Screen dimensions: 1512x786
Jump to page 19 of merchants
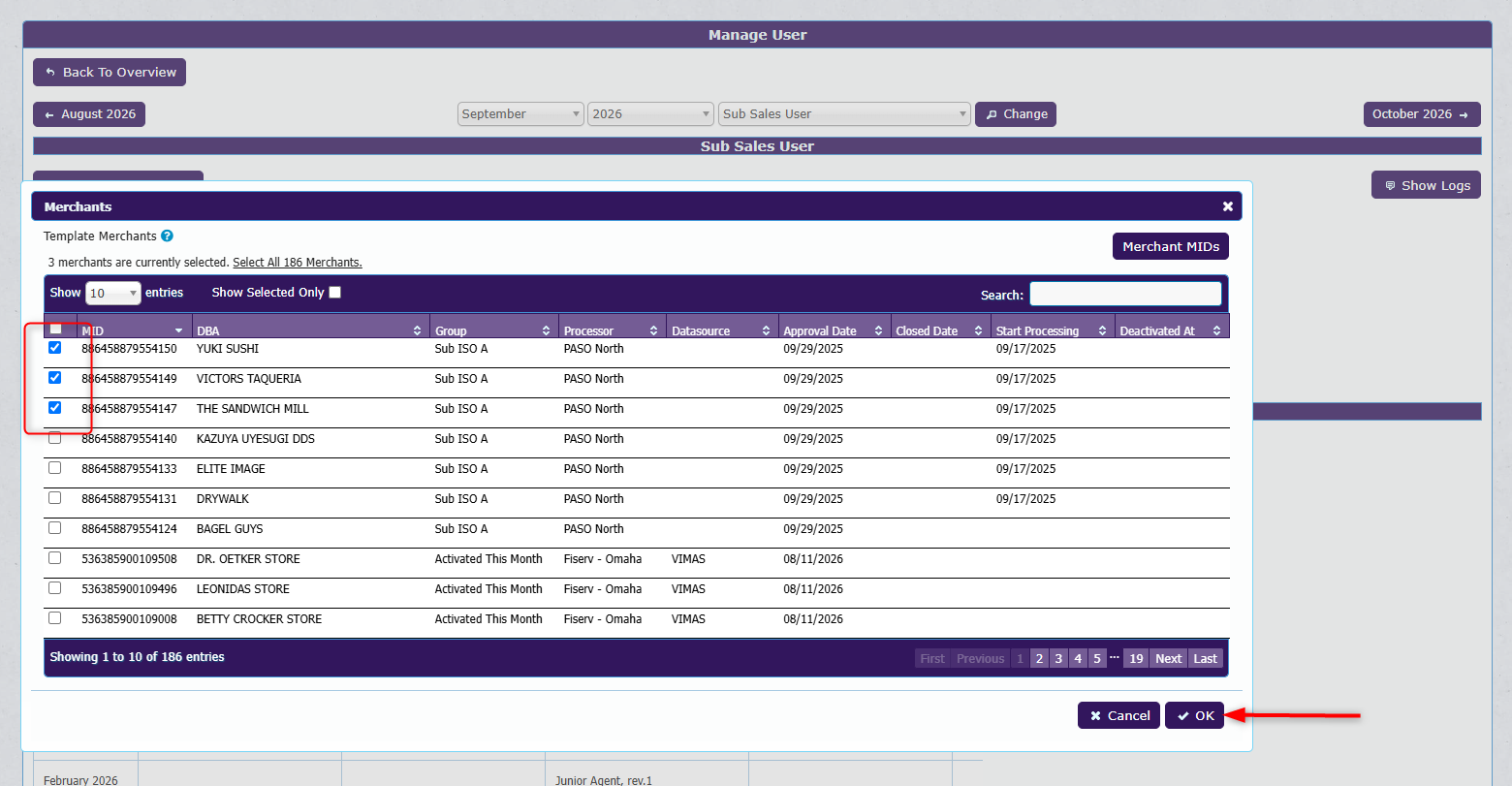pyautogui.click(x=1136, y=658)
